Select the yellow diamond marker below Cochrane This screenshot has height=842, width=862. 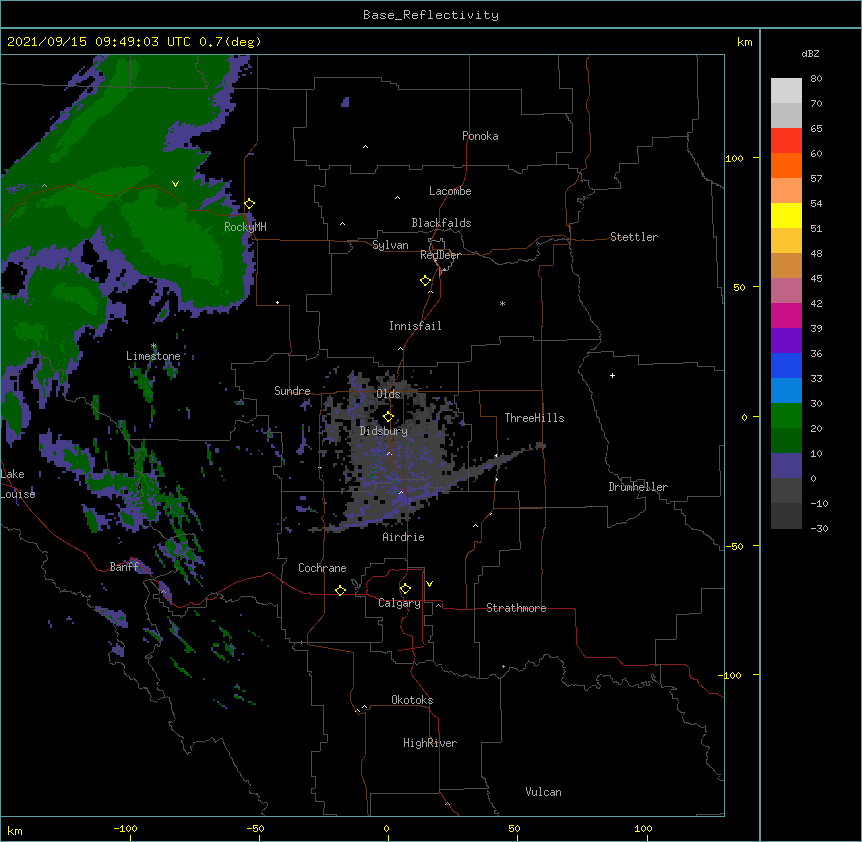(340, 590)
